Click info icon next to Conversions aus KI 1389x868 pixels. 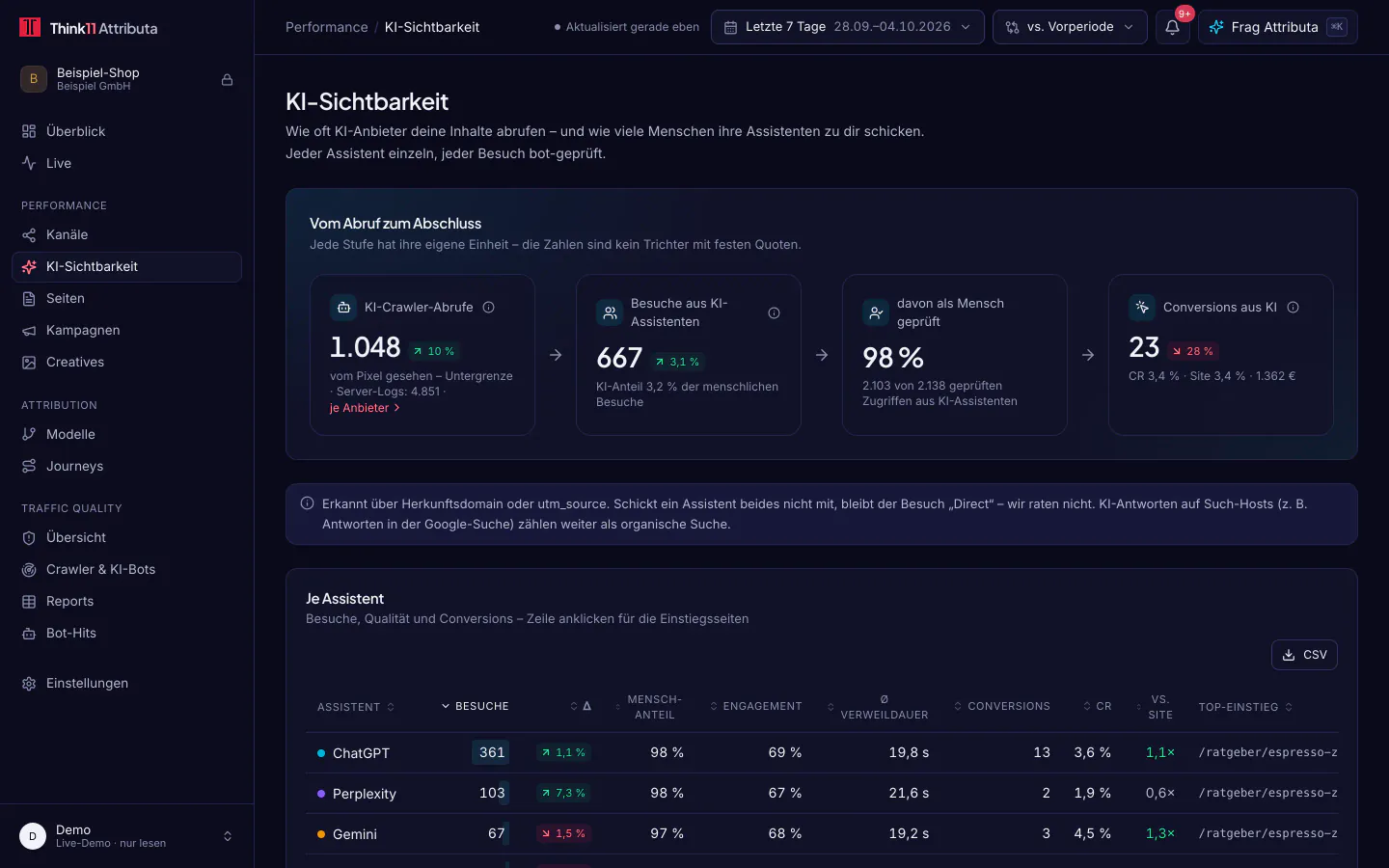pos(1294,308)
